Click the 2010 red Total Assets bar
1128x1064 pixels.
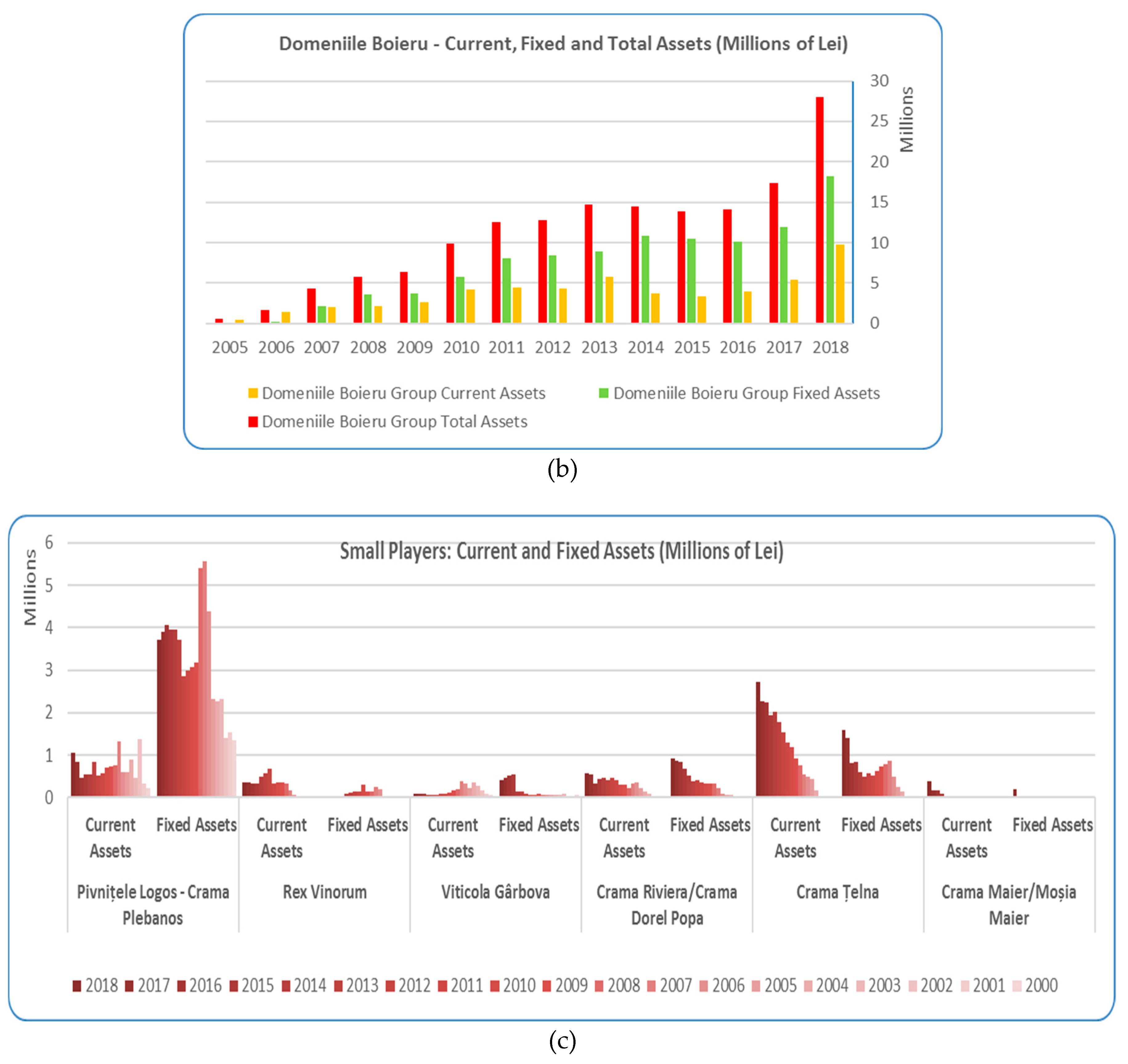point(450,283)
